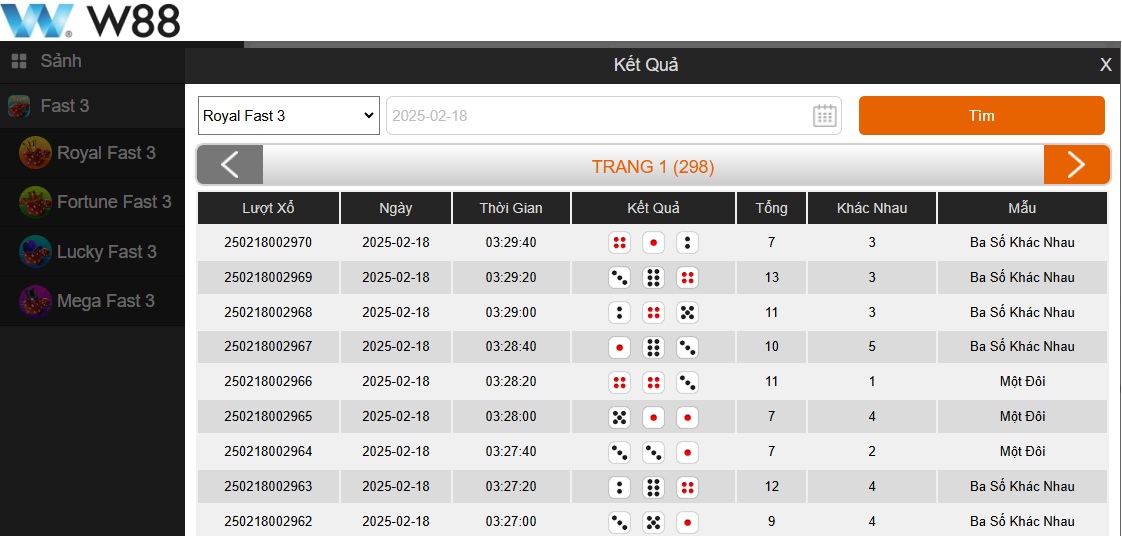1122x536 pixels.
Task: Click the date field showing 2025-02-18
Action: pos(613,115)
